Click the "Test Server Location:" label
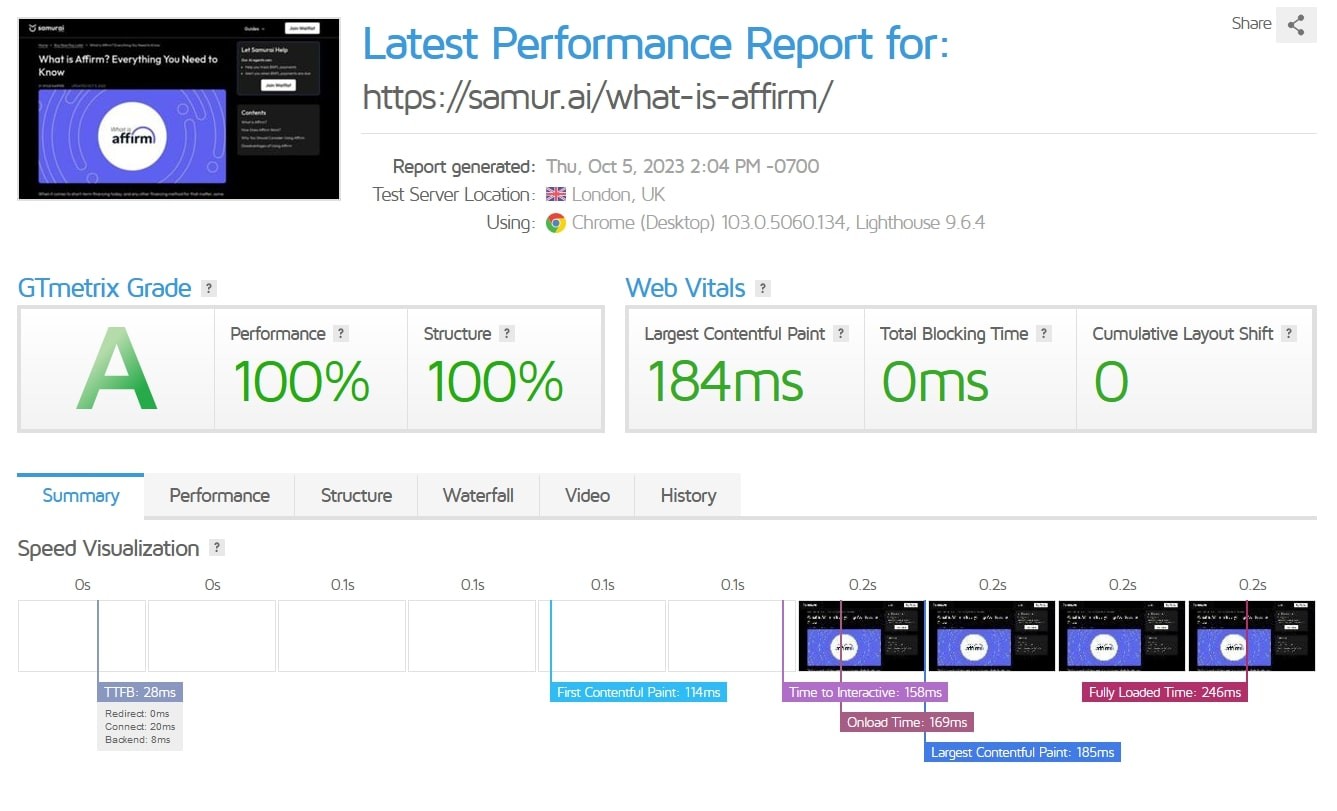Viewport: 1337px width, 811px height. point(454,195)
